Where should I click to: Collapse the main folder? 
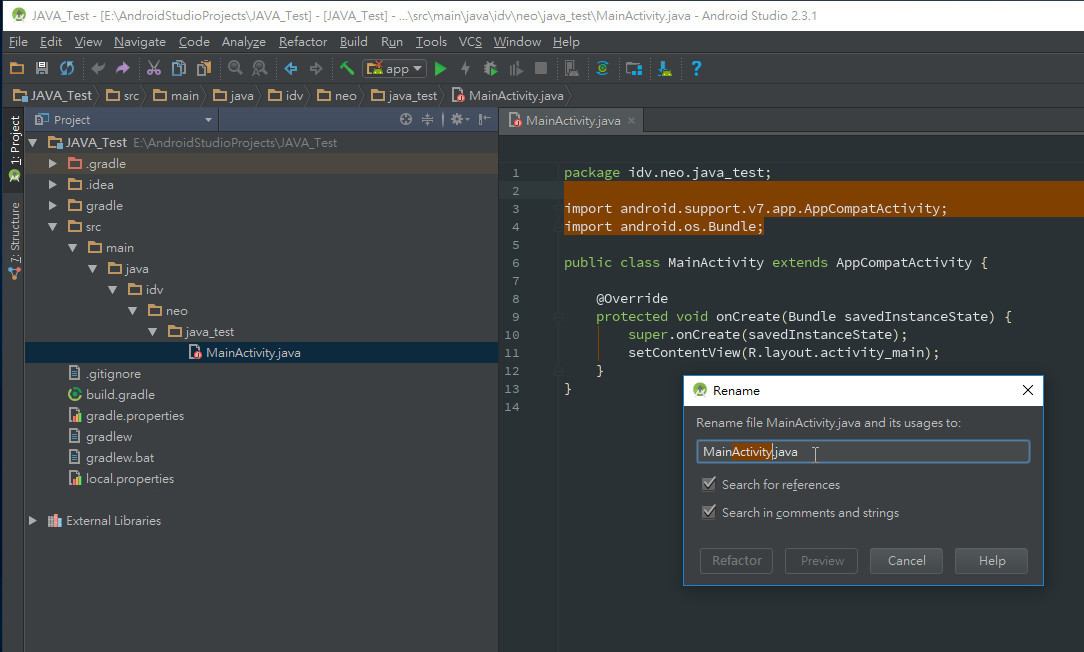point(73,248)
